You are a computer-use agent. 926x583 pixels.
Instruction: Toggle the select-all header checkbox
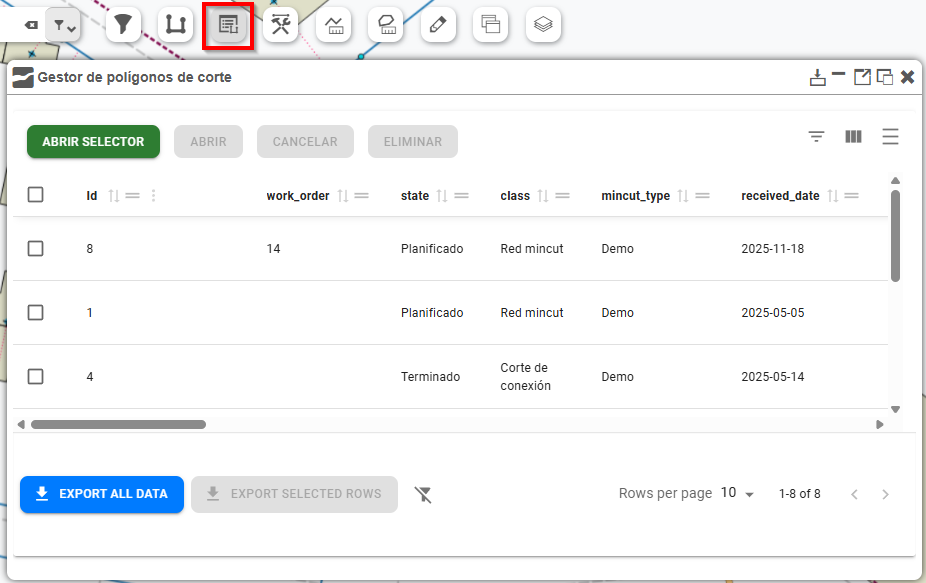pos(36,195)
